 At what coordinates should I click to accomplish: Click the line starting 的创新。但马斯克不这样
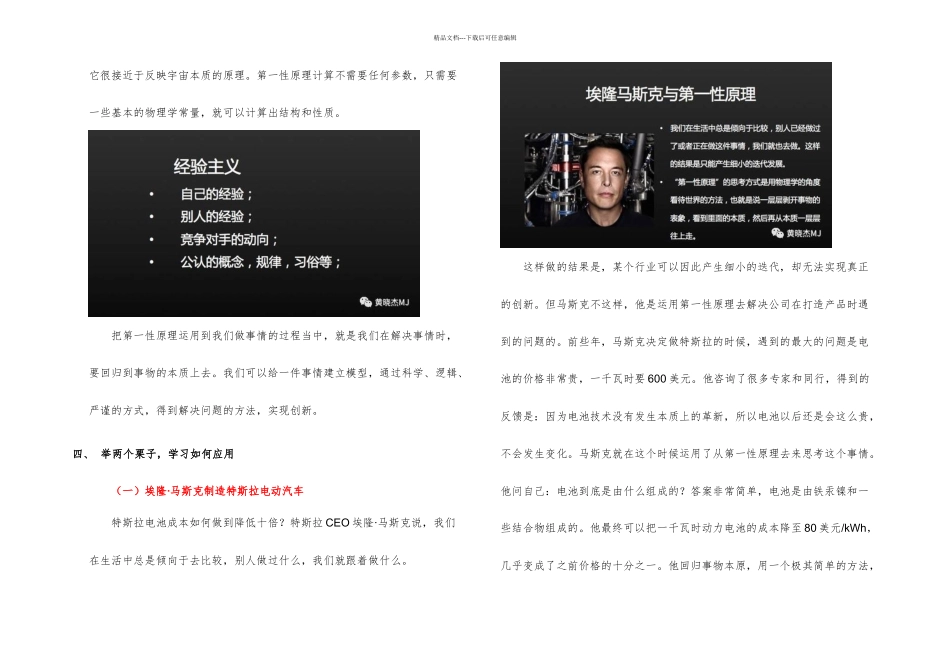point(685,304)
